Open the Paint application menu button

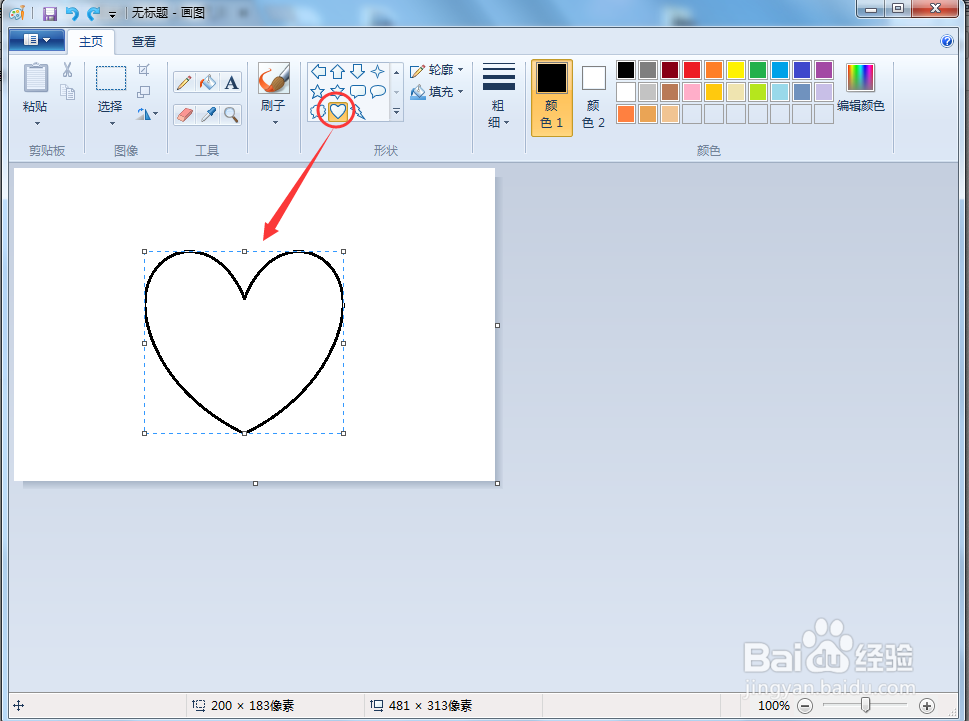click(x=36, y=40)
